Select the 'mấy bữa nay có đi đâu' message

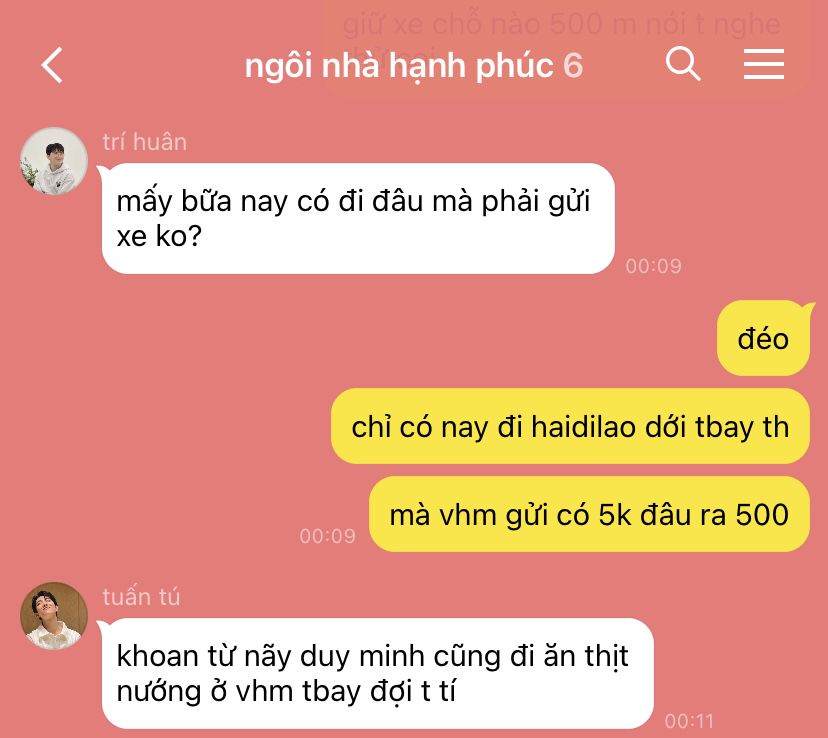pos(358,218)
